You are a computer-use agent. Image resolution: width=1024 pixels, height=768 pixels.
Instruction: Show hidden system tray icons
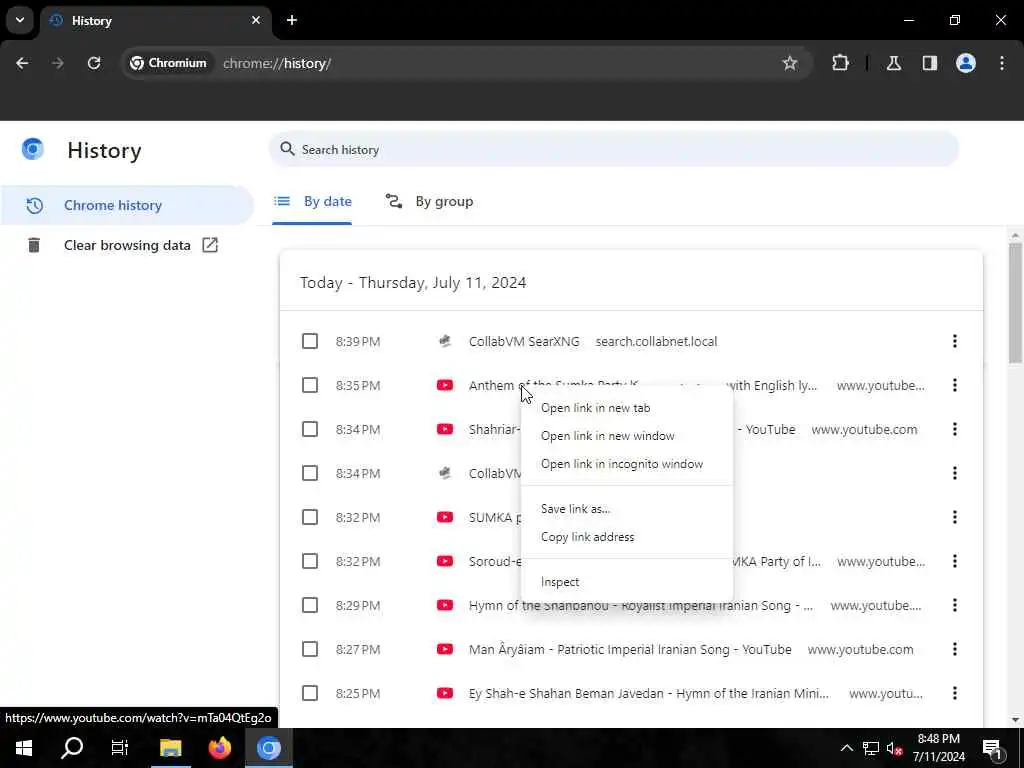[x=846, y=748]
